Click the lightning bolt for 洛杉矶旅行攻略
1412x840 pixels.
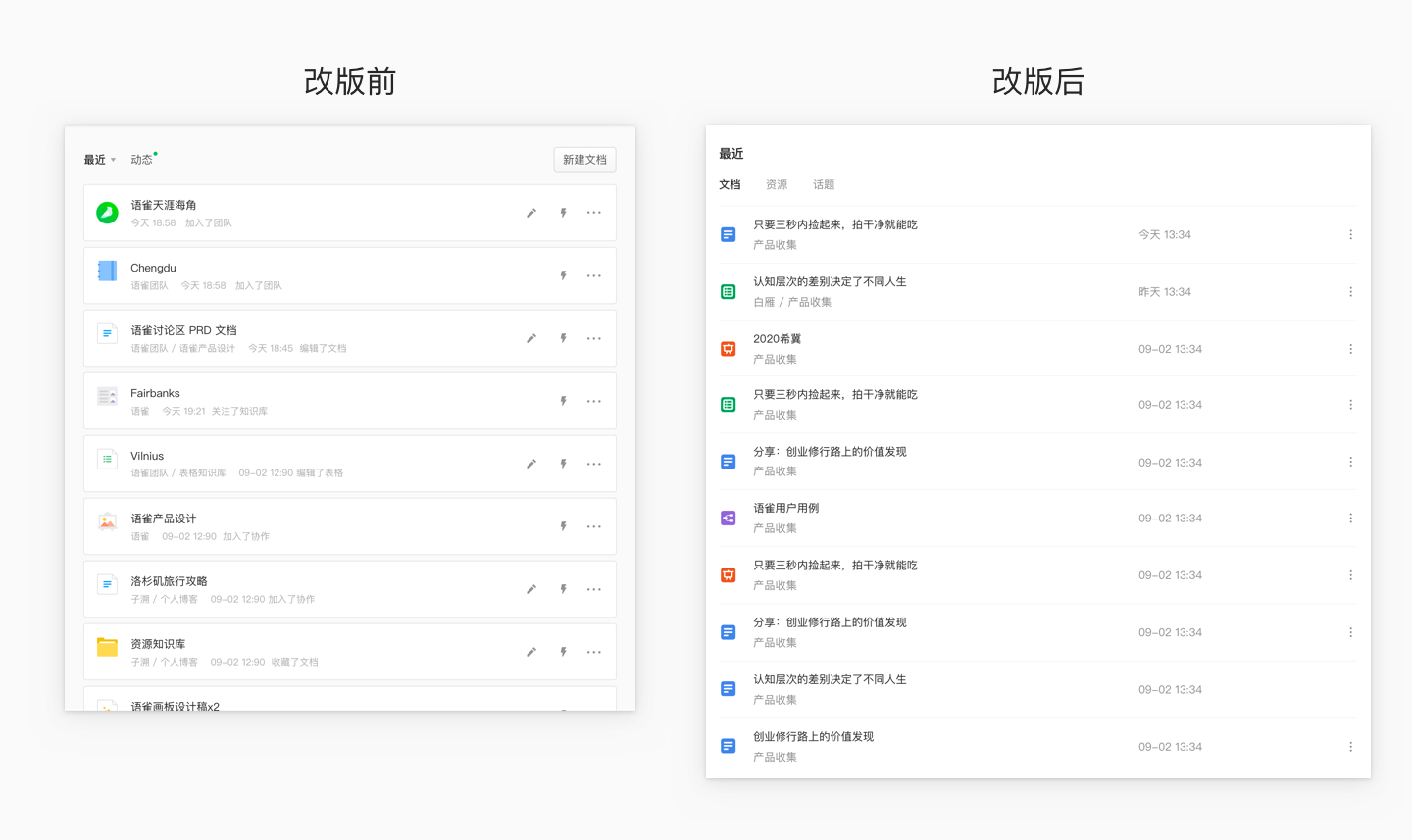(564, 589)
